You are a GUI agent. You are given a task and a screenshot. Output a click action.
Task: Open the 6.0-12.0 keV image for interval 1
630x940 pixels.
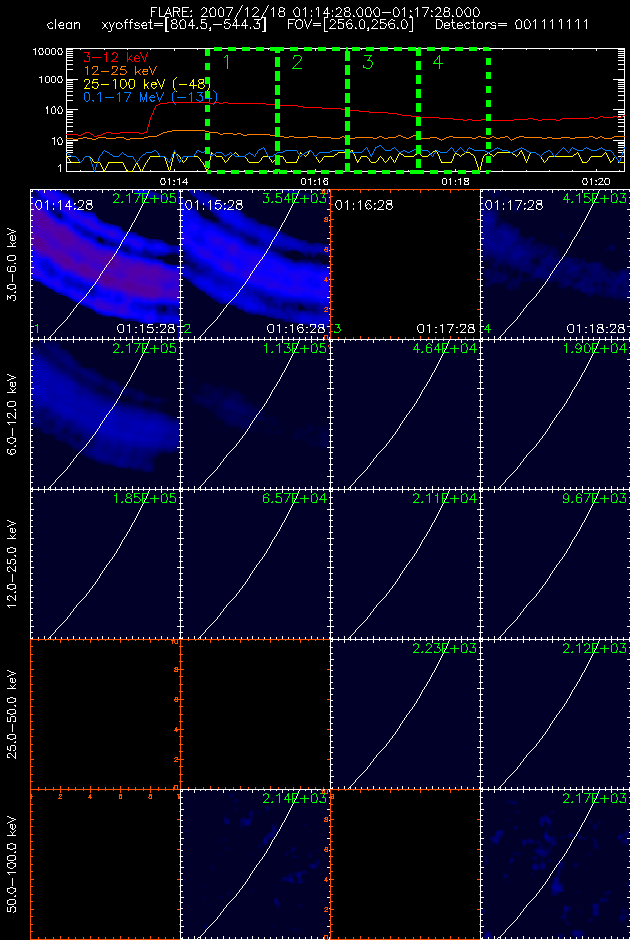tap(105, 414)
